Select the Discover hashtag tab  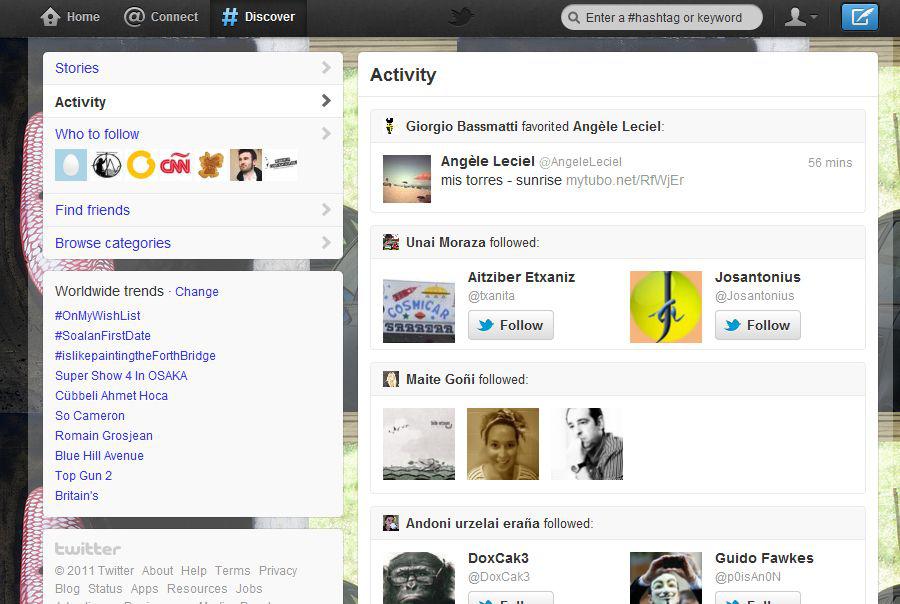[258, 17]
